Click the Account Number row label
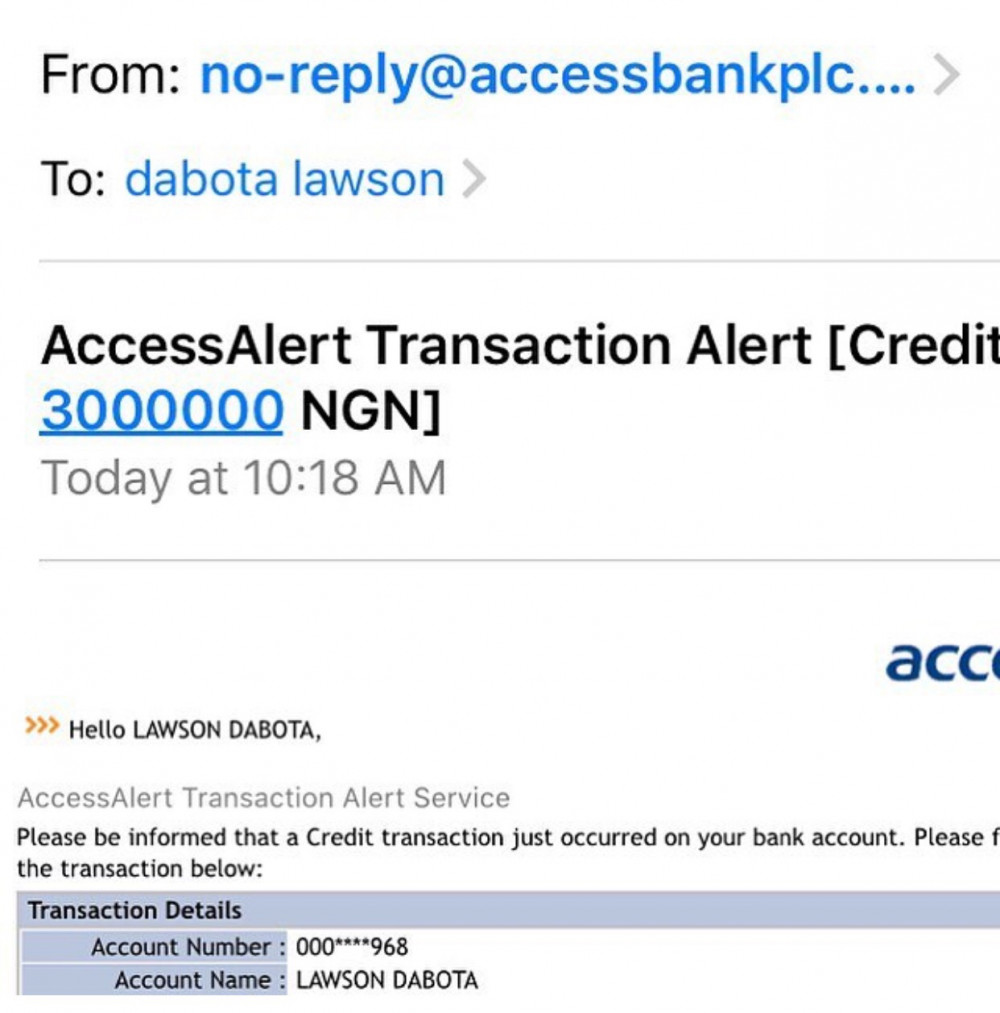1000x1013 pixels. [x=181, y=947]
